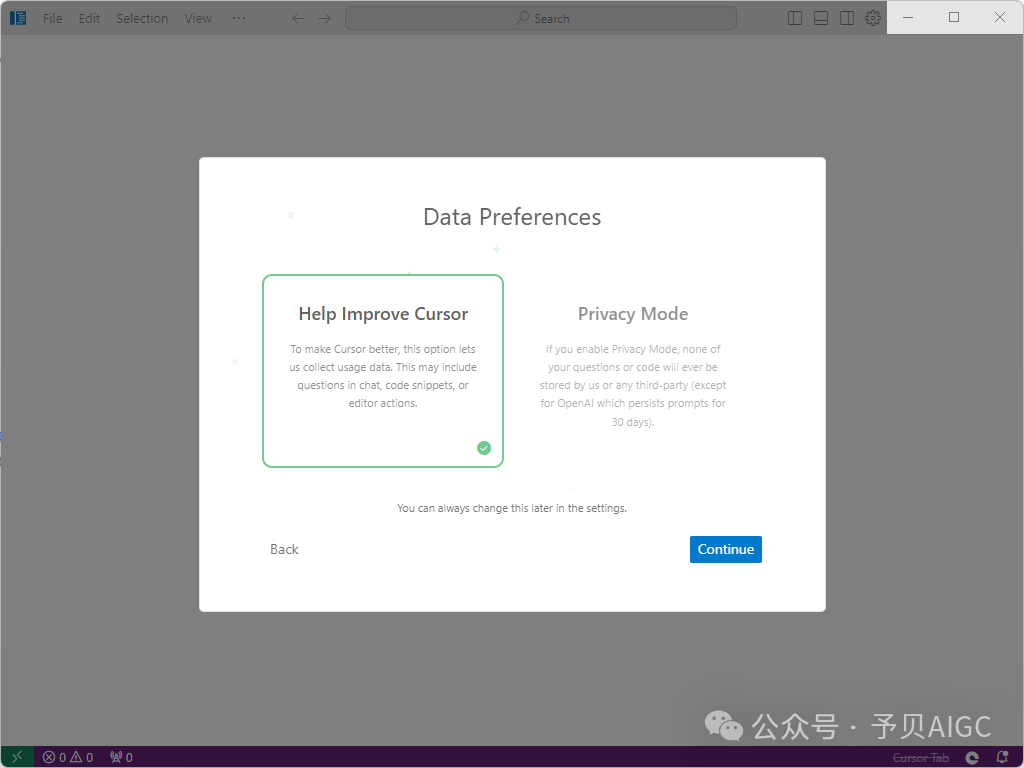
Task: Select the Help Improve Cursor option card
Action: click(383, 371)
